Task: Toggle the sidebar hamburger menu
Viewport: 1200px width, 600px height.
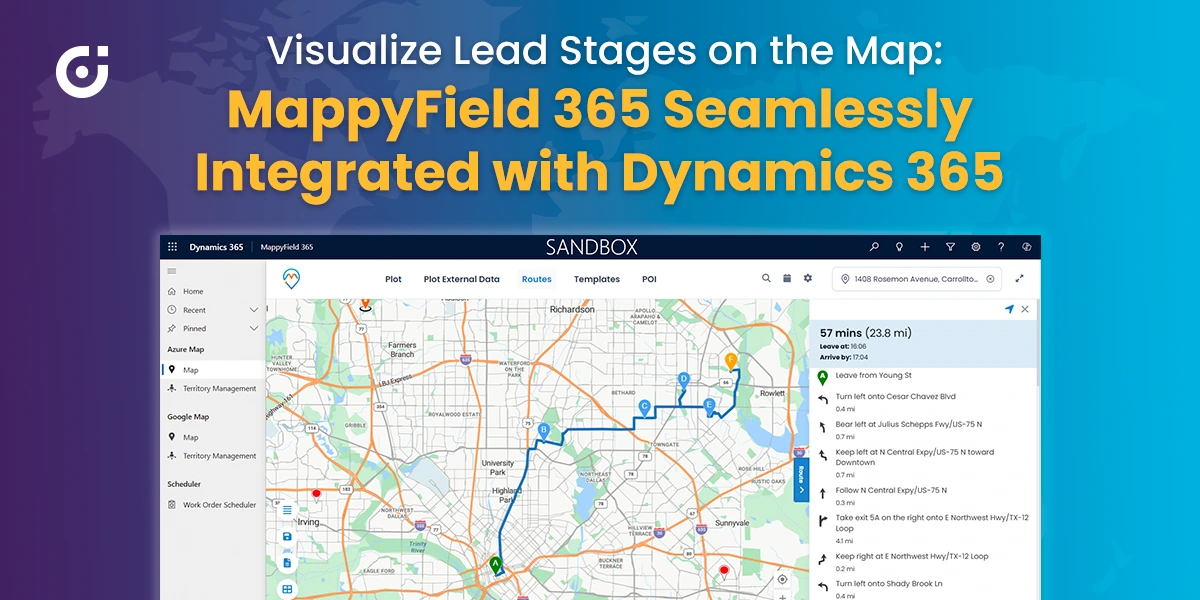Action: (172, 271)
